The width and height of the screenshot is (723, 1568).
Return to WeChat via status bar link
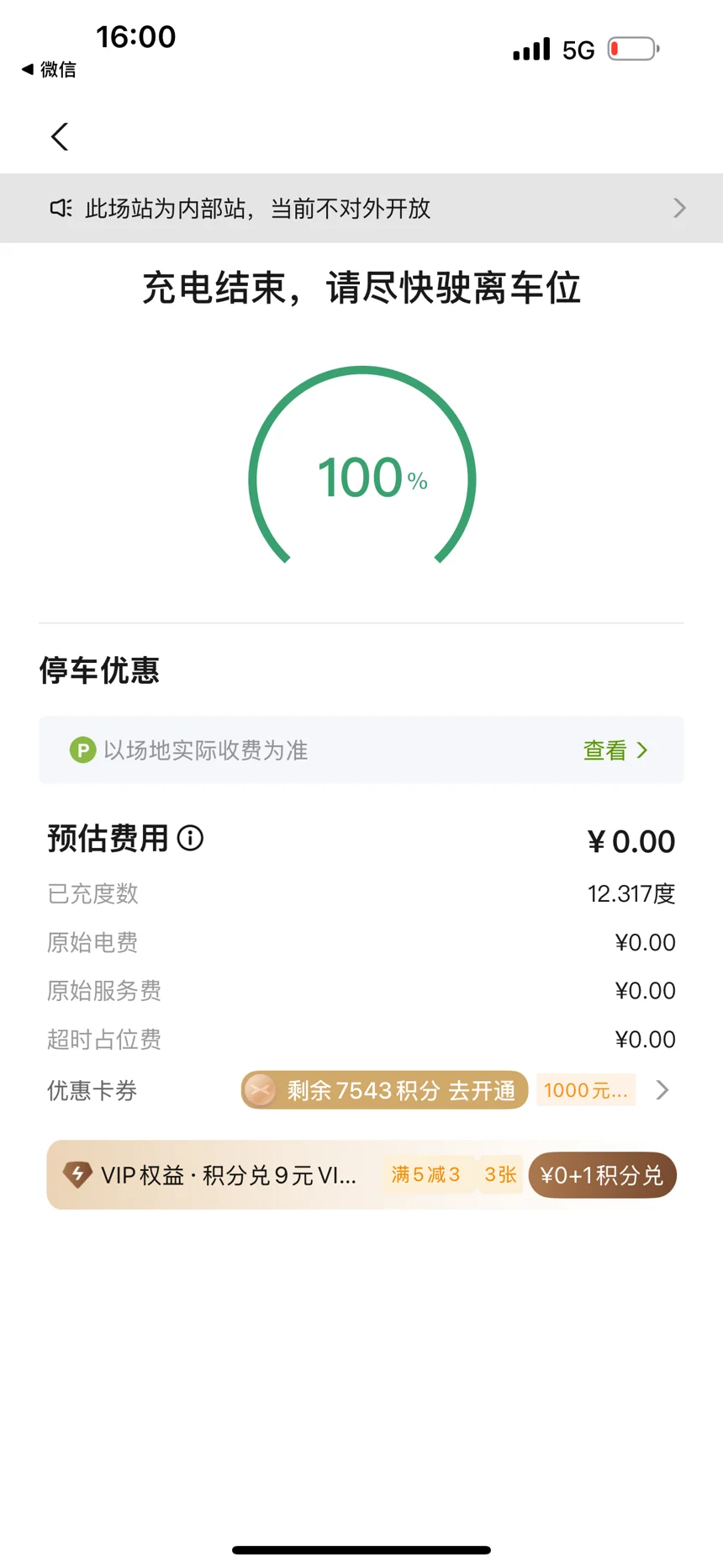(50, 69)
